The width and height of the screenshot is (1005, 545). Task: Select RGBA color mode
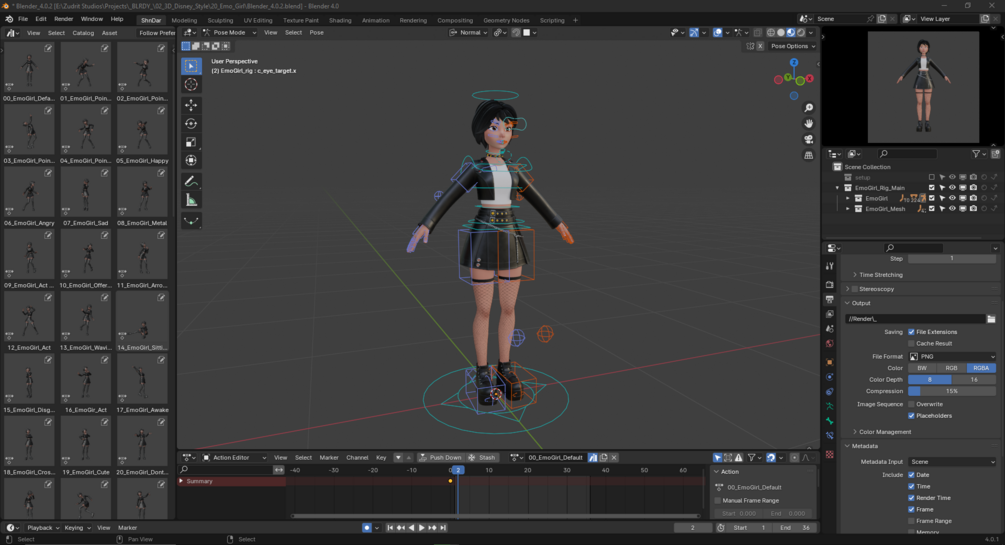[981, 368]
